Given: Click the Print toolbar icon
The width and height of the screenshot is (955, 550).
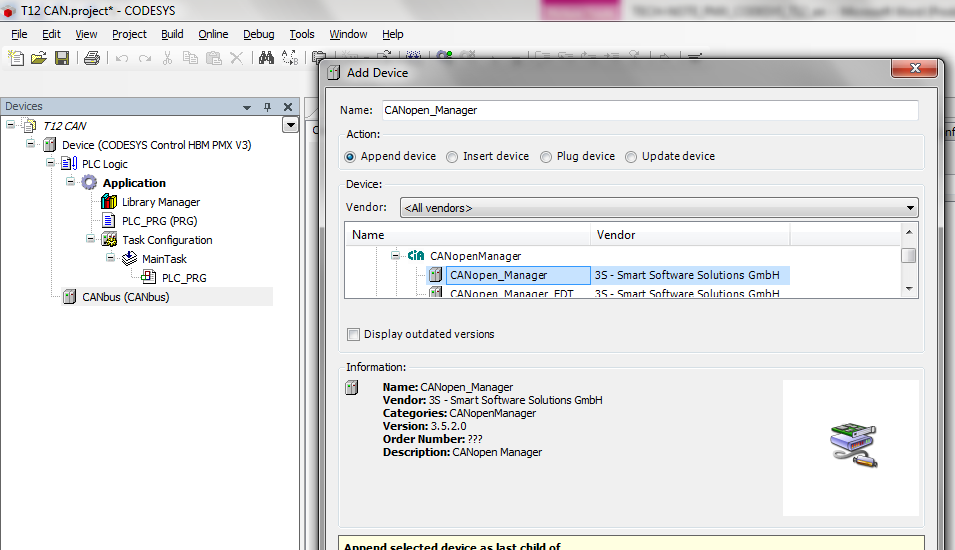Looking at the screenshot, I should pyautogui.click(x=92, y=58).
